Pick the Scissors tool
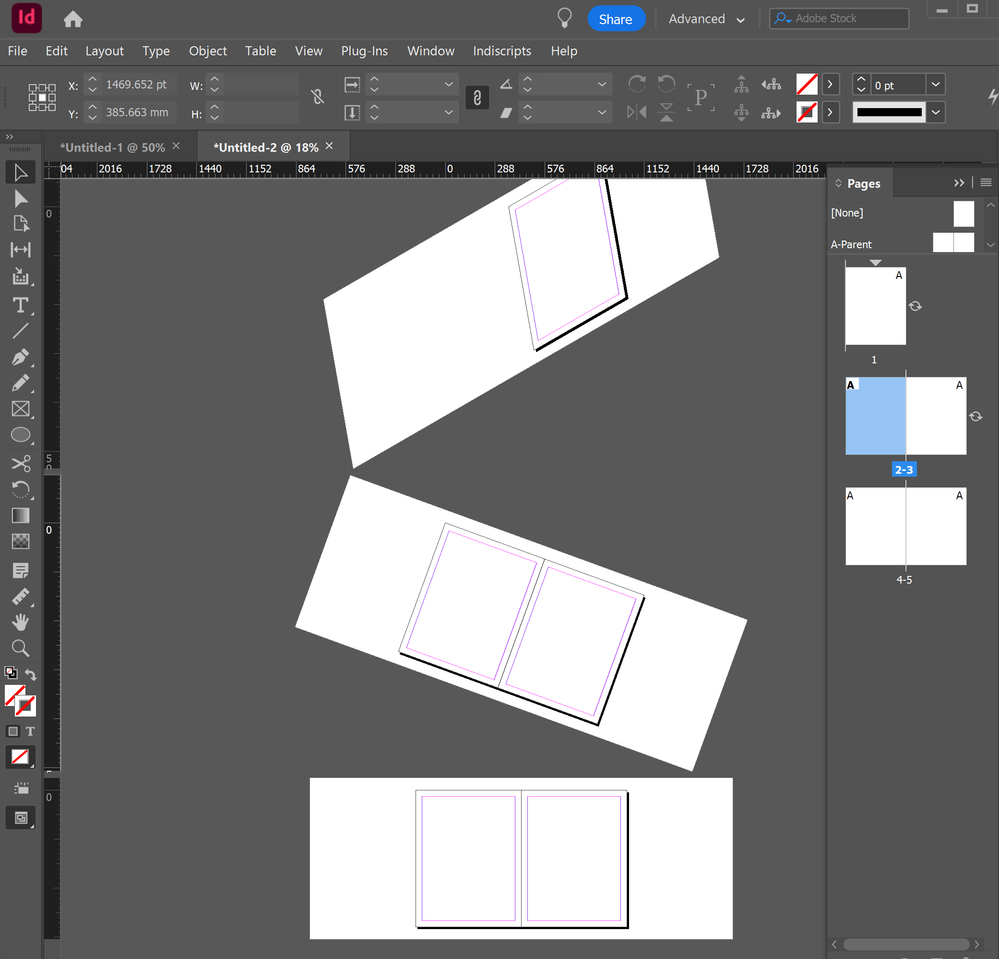 pos(20,463)
